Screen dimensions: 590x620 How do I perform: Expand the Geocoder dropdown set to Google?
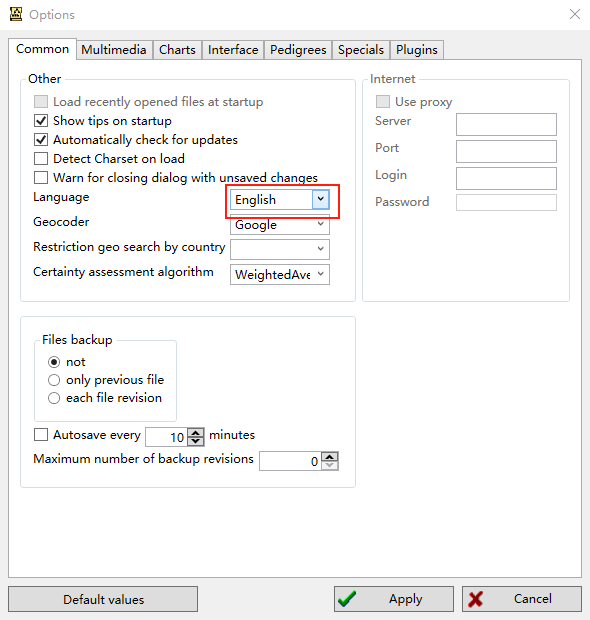pyautogui.click(x=280, y=225)
